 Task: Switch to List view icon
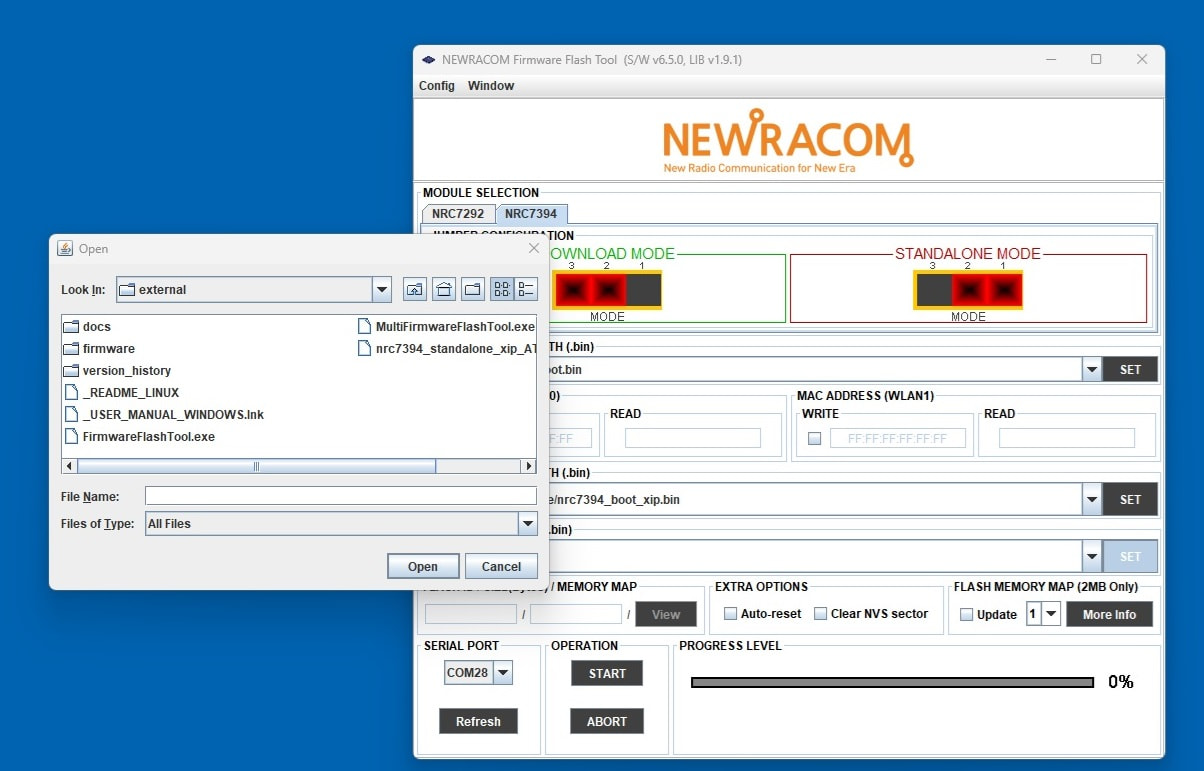click(502, 290)
